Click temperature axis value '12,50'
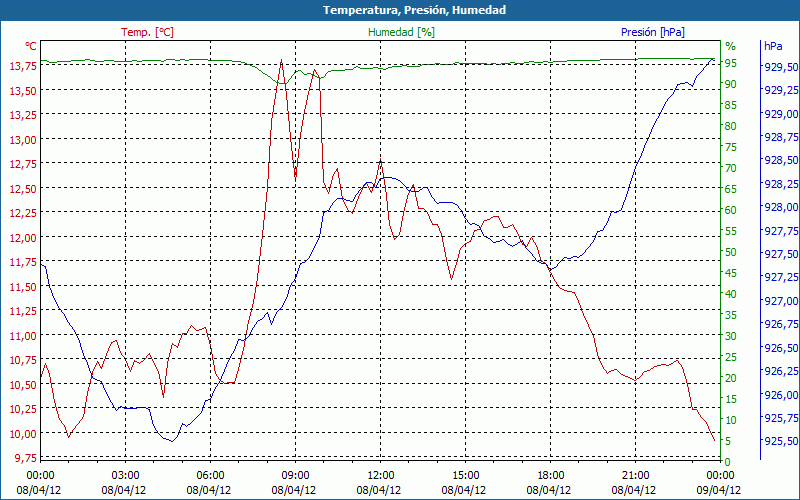This screenshot has width=800, height=500. 23,189
